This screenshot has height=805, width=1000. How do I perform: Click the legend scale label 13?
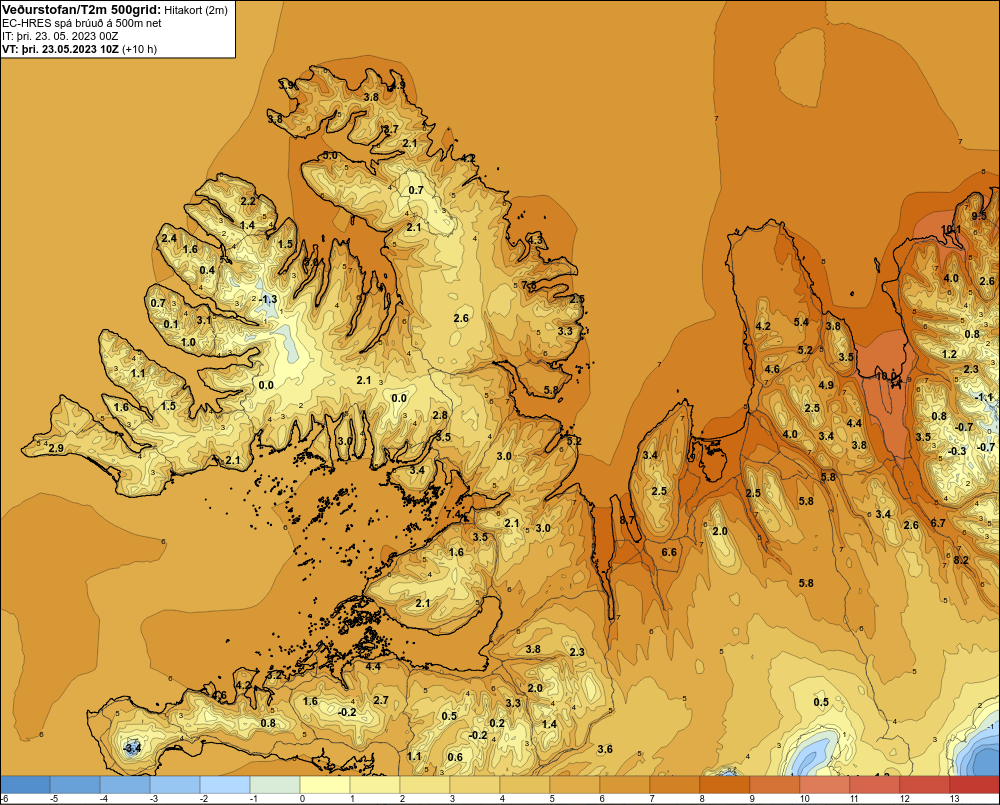click(x=955, y=799)
